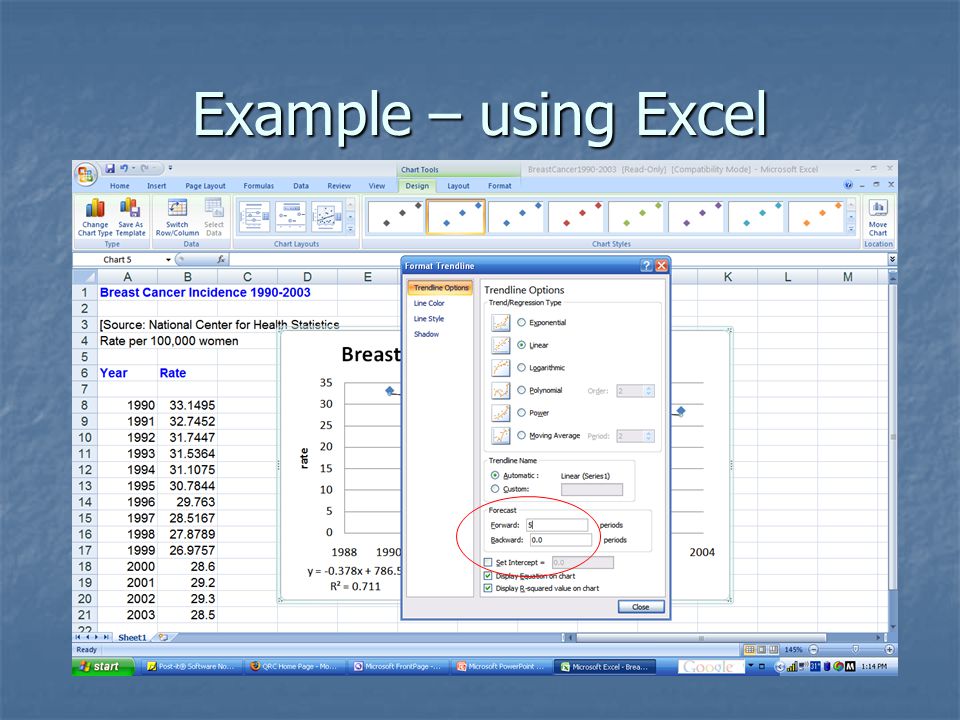Select the Moving Average radio button
The width and height of the screenshot is (960, 720).
pos(522,435)
